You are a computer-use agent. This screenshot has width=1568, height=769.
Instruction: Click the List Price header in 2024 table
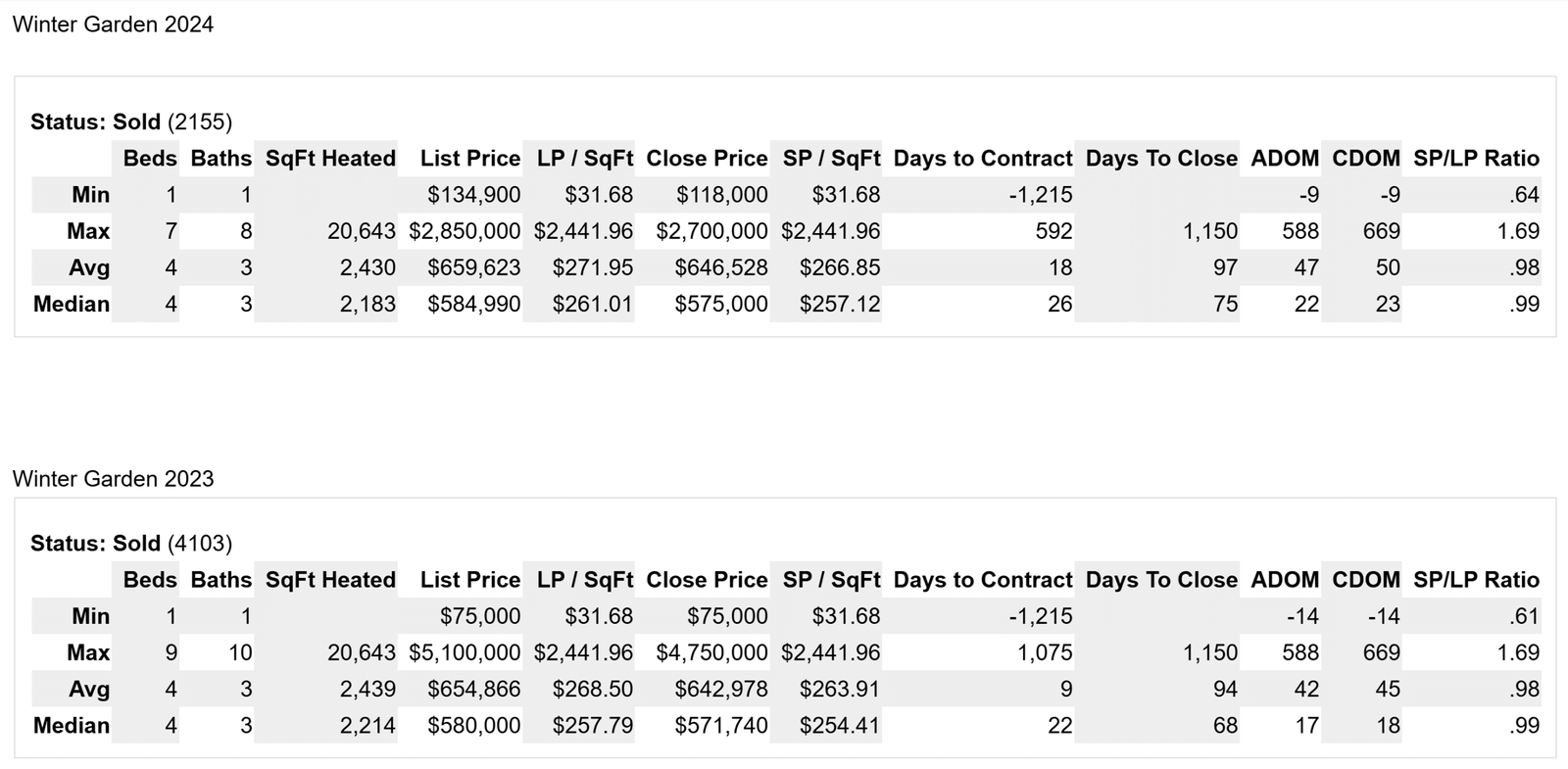(469, 159)
